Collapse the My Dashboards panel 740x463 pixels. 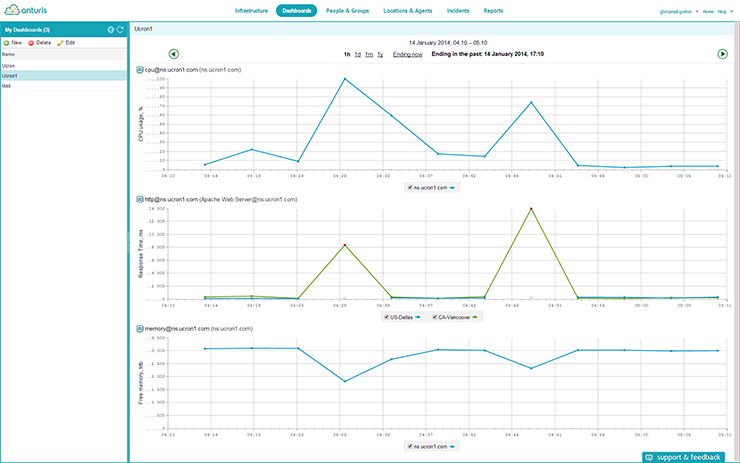pyautogui.click(x=111, y=30)
